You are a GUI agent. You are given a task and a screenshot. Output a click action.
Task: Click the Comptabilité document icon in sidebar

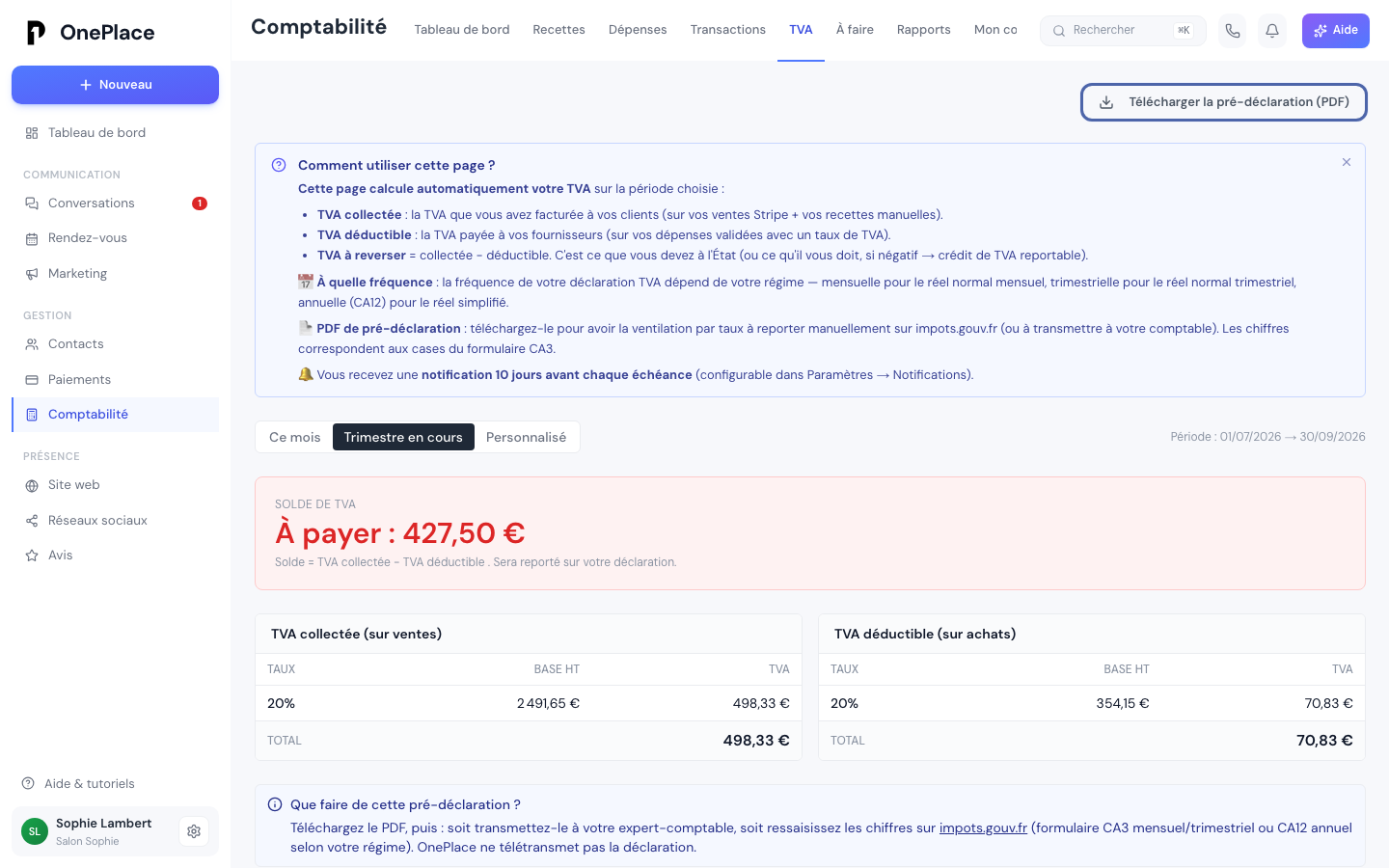pos(32,415)
